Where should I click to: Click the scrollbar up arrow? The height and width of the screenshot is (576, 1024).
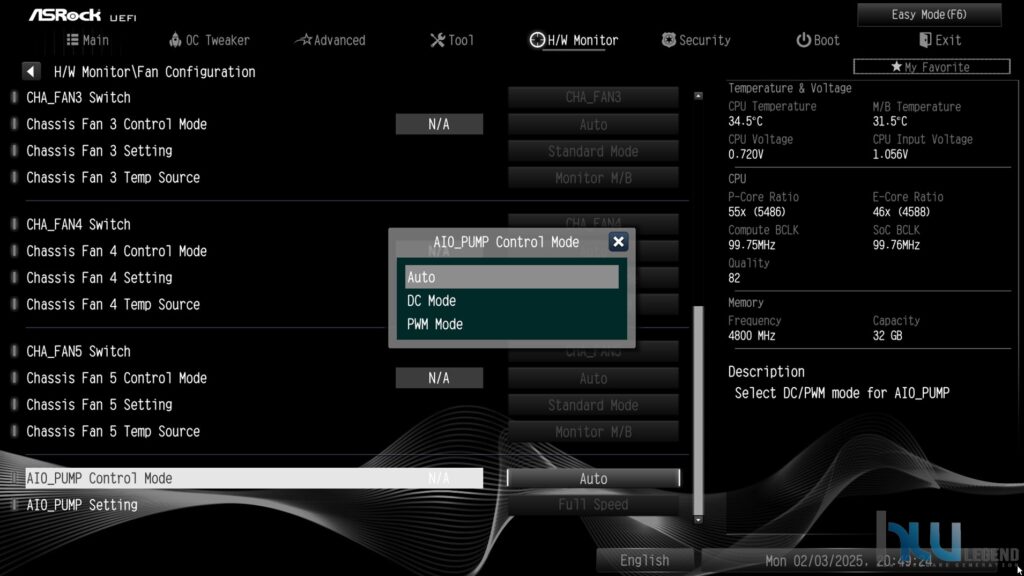pyautogui.click(x=698, y=96)
